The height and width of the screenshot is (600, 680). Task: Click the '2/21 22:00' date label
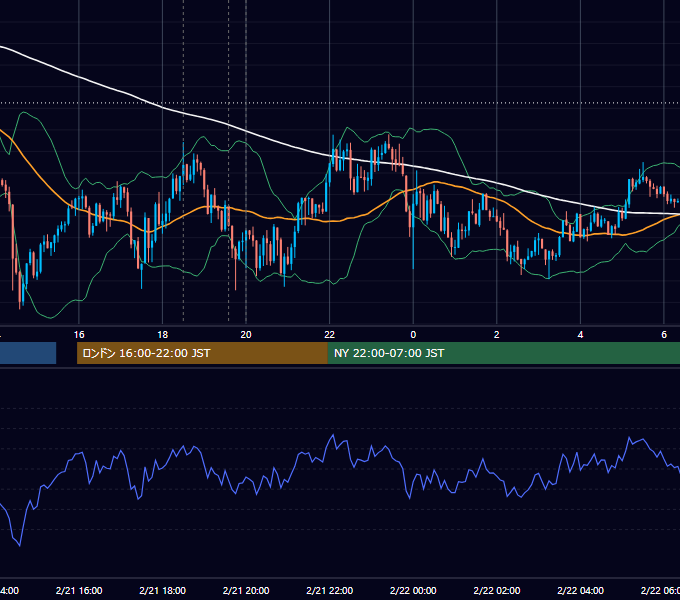(330, 590)
